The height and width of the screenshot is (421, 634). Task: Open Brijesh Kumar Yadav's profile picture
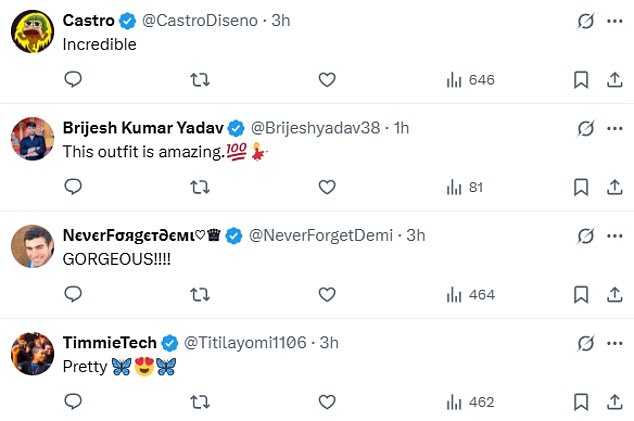click(x=32, y=137)
